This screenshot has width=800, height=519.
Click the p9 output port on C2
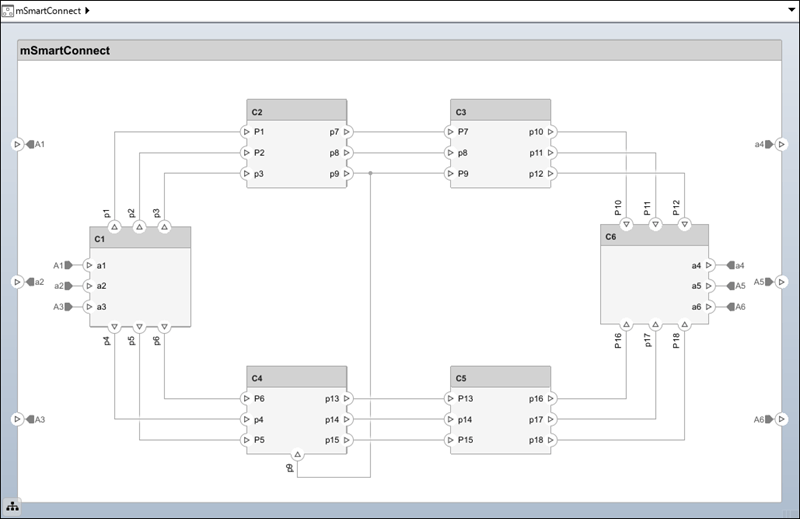tap(347, 173)
